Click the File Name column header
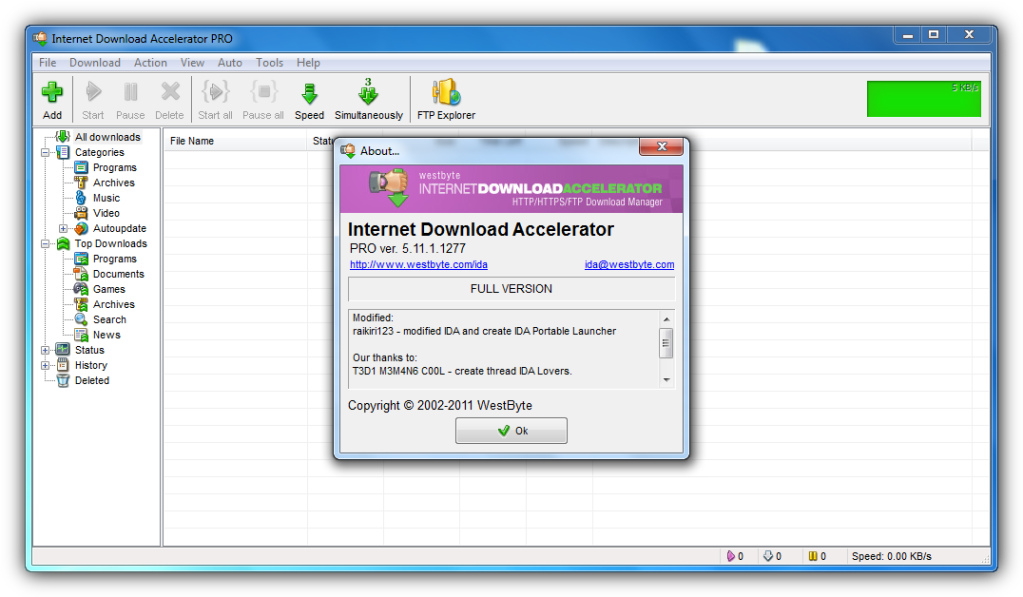The height and width of the screenshot is (597, 1023). point(235,141)
